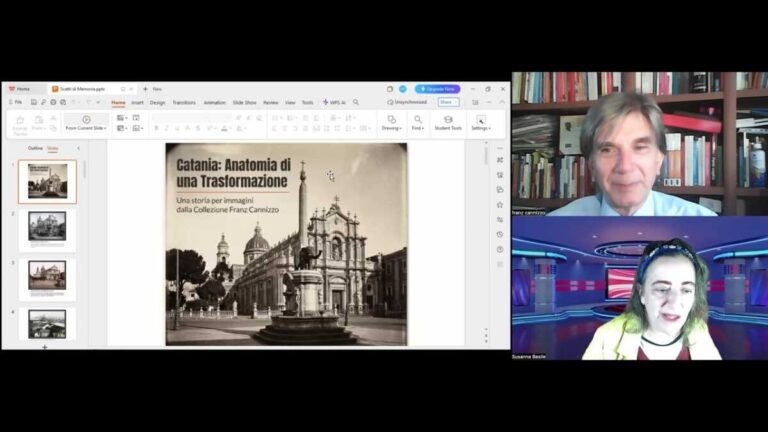Click Format Painter in the ribbon
768x432 pixels.
(20, 125)
